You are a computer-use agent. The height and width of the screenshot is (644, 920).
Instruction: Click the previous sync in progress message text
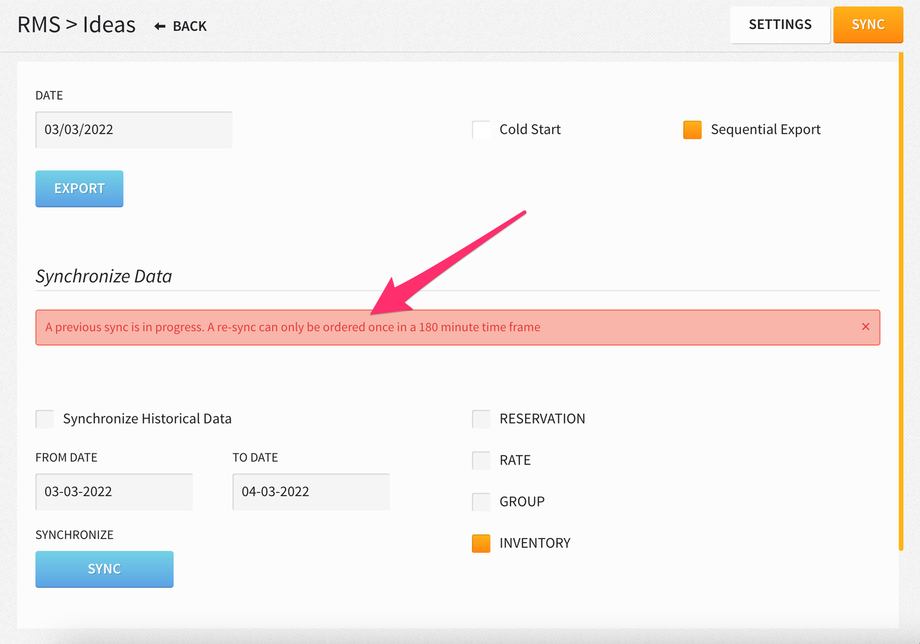click(x=293, y=327)
